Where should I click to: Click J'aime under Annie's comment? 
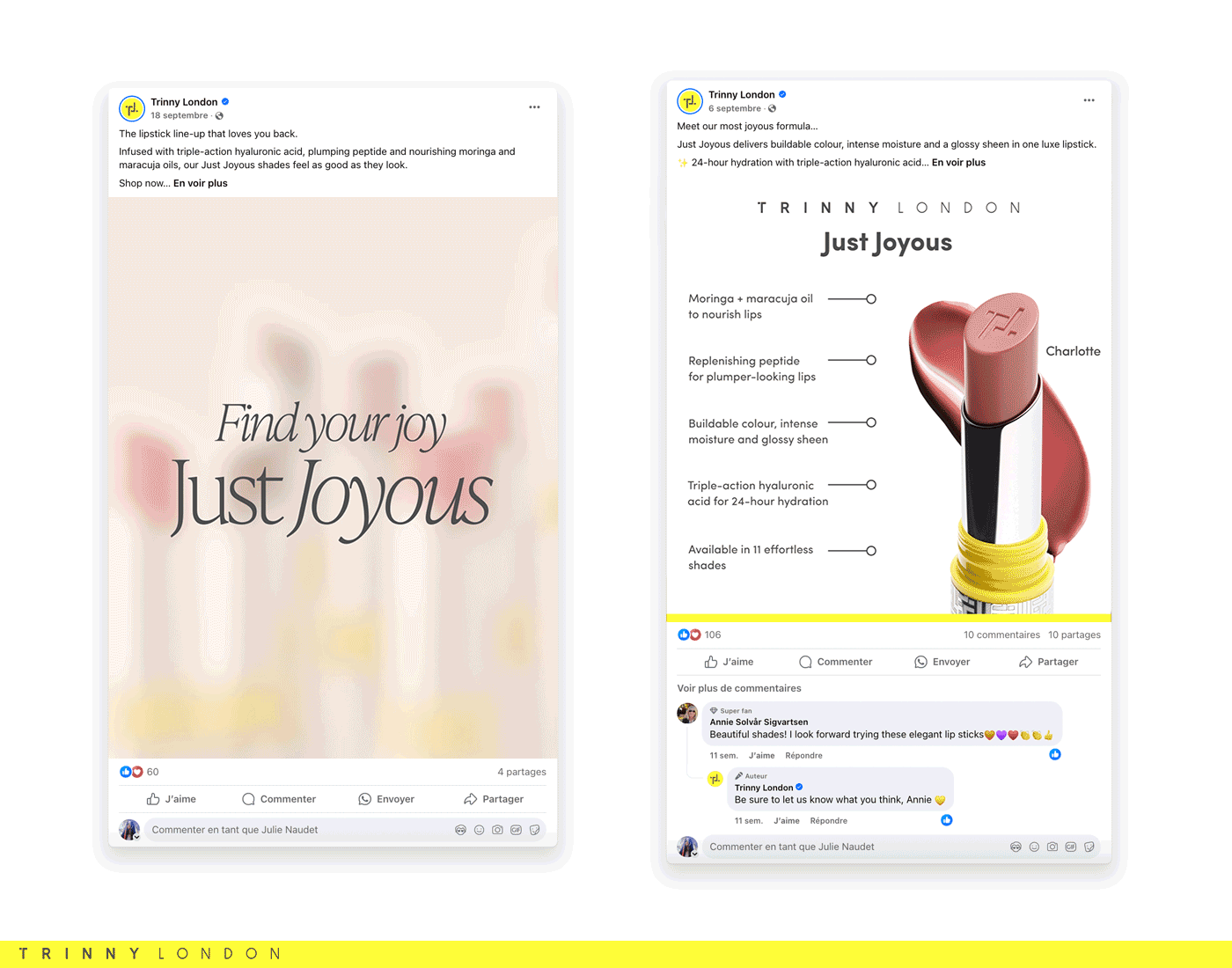[x=762, y=756]
